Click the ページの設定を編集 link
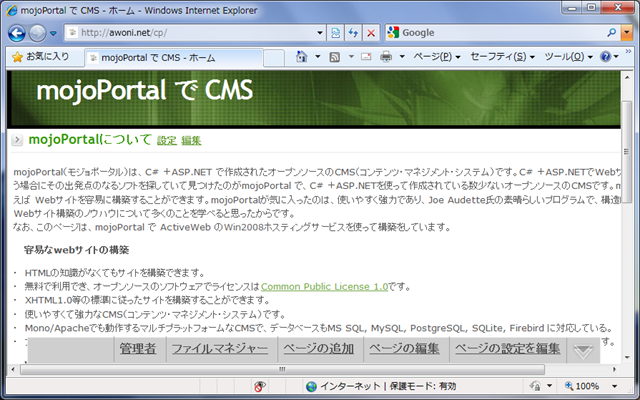Viewport: 640px width, 400px height. tap(507, 349)
